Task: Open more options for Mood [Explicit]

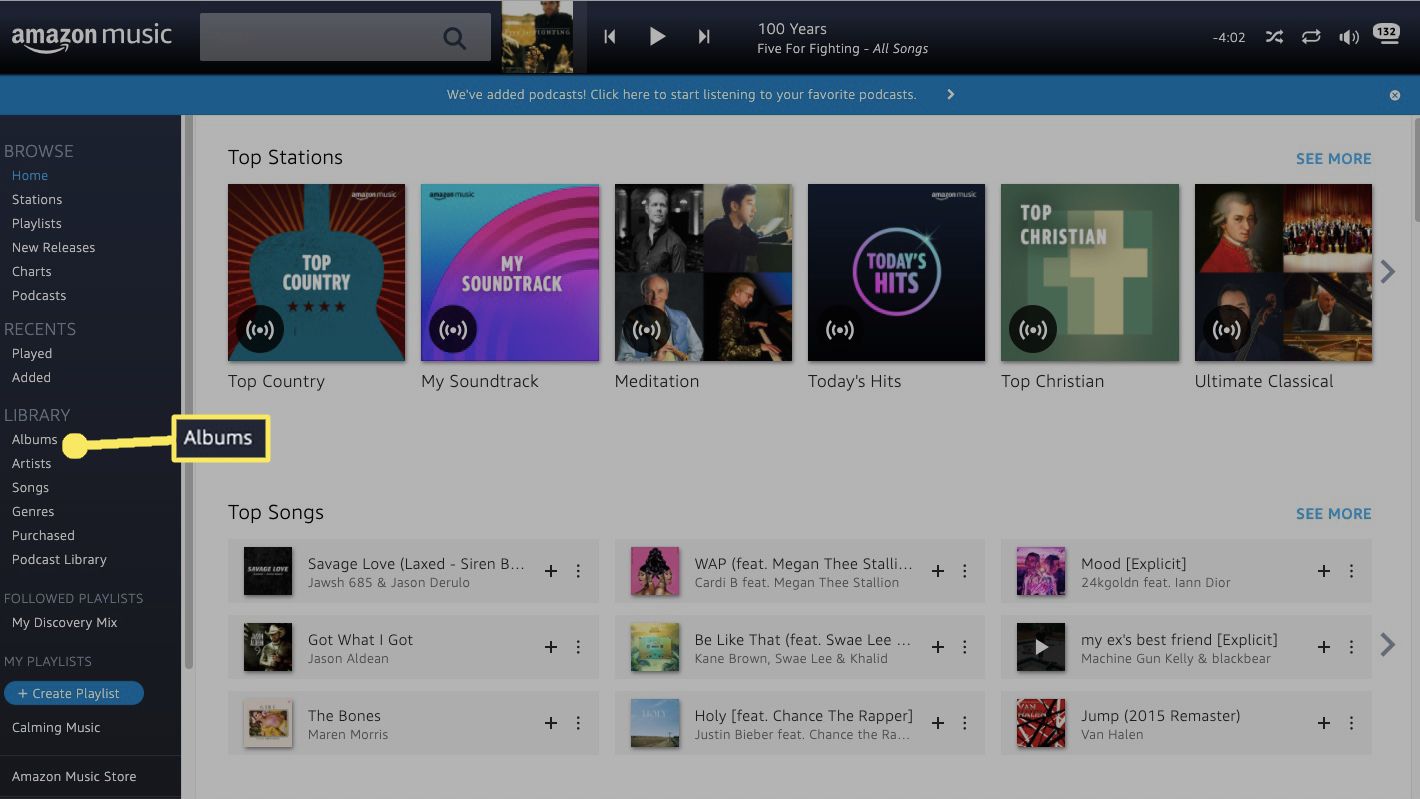Action: (x=1351, y=571)
